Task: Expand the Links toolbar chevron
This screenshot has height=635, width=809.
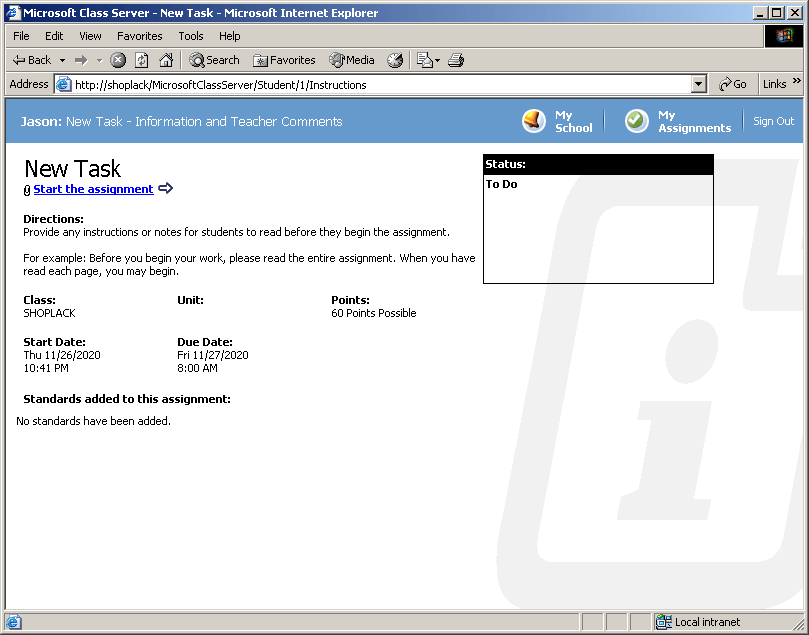Action: [797, 81]
